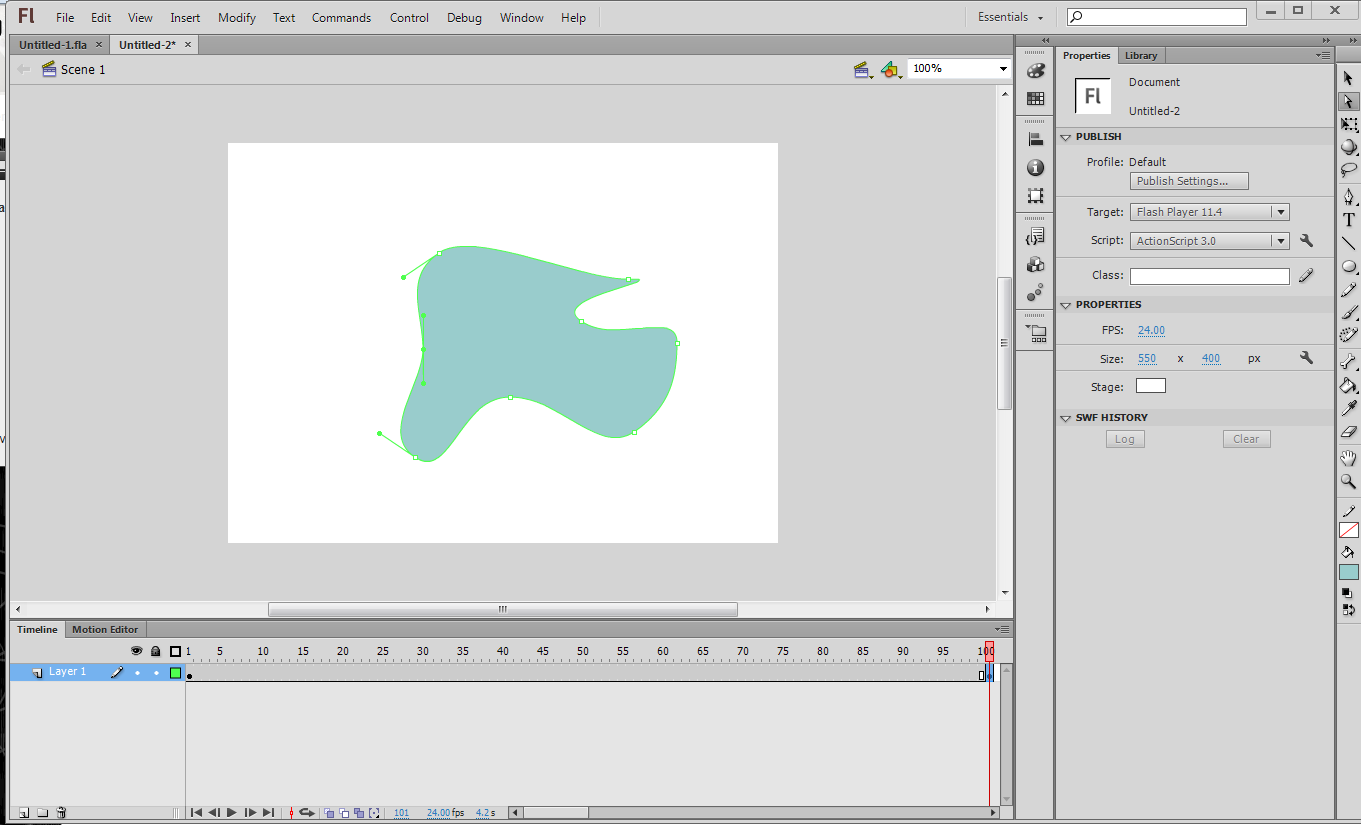
Task: Select the Zoom tool
Action: coord(1348,483)
